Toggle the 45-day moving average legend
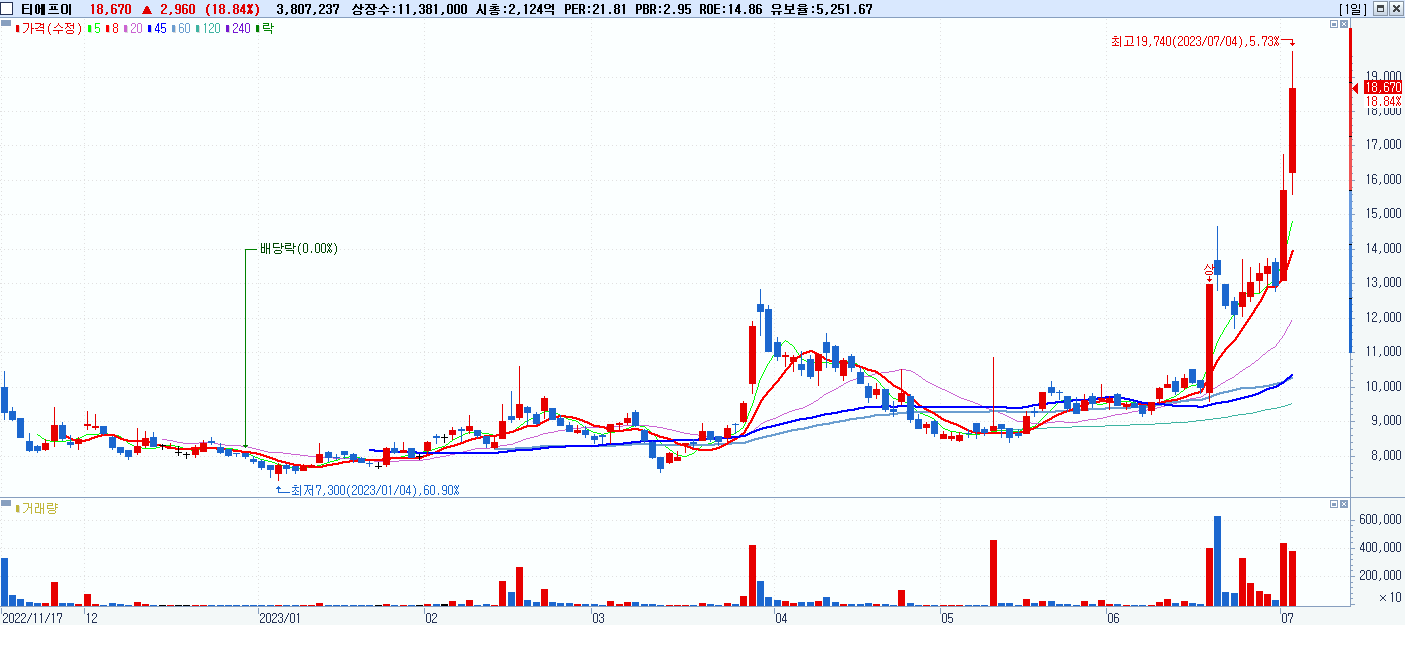Viewport: 1405px width, 648px height. click(x=157, y=29)
